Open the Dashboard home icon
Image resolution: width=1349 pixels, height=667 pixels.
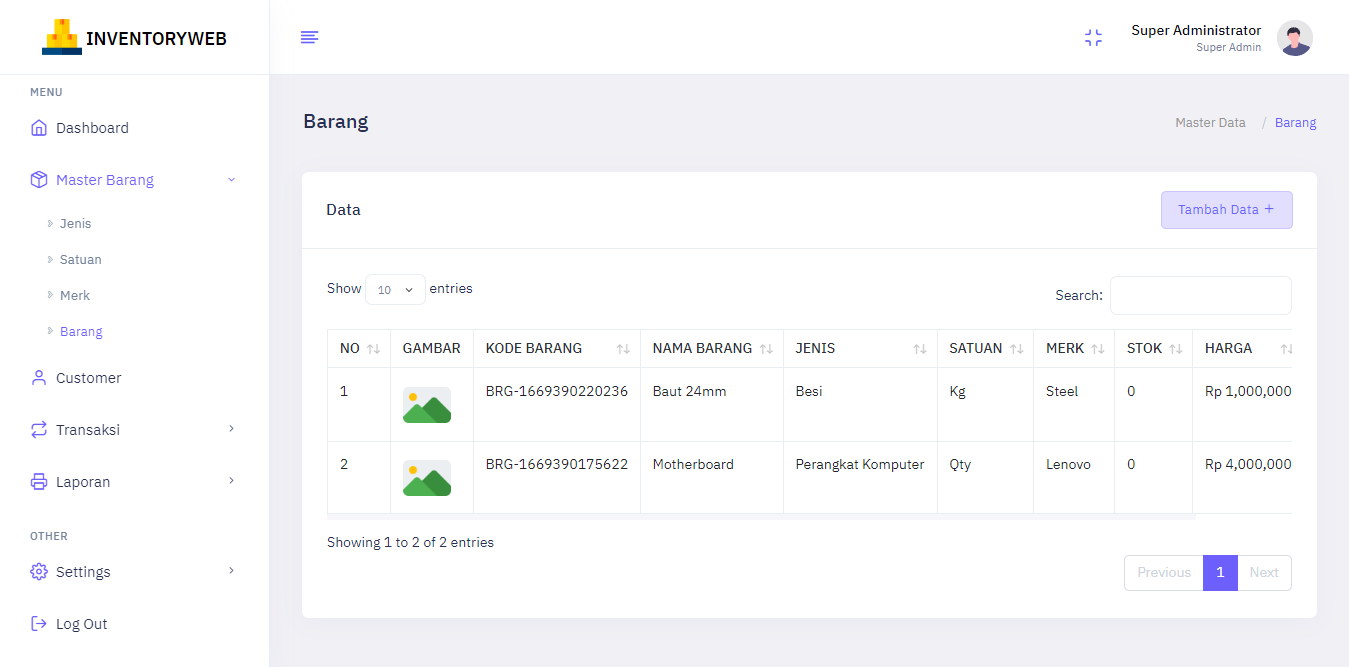tap(38, 127)
